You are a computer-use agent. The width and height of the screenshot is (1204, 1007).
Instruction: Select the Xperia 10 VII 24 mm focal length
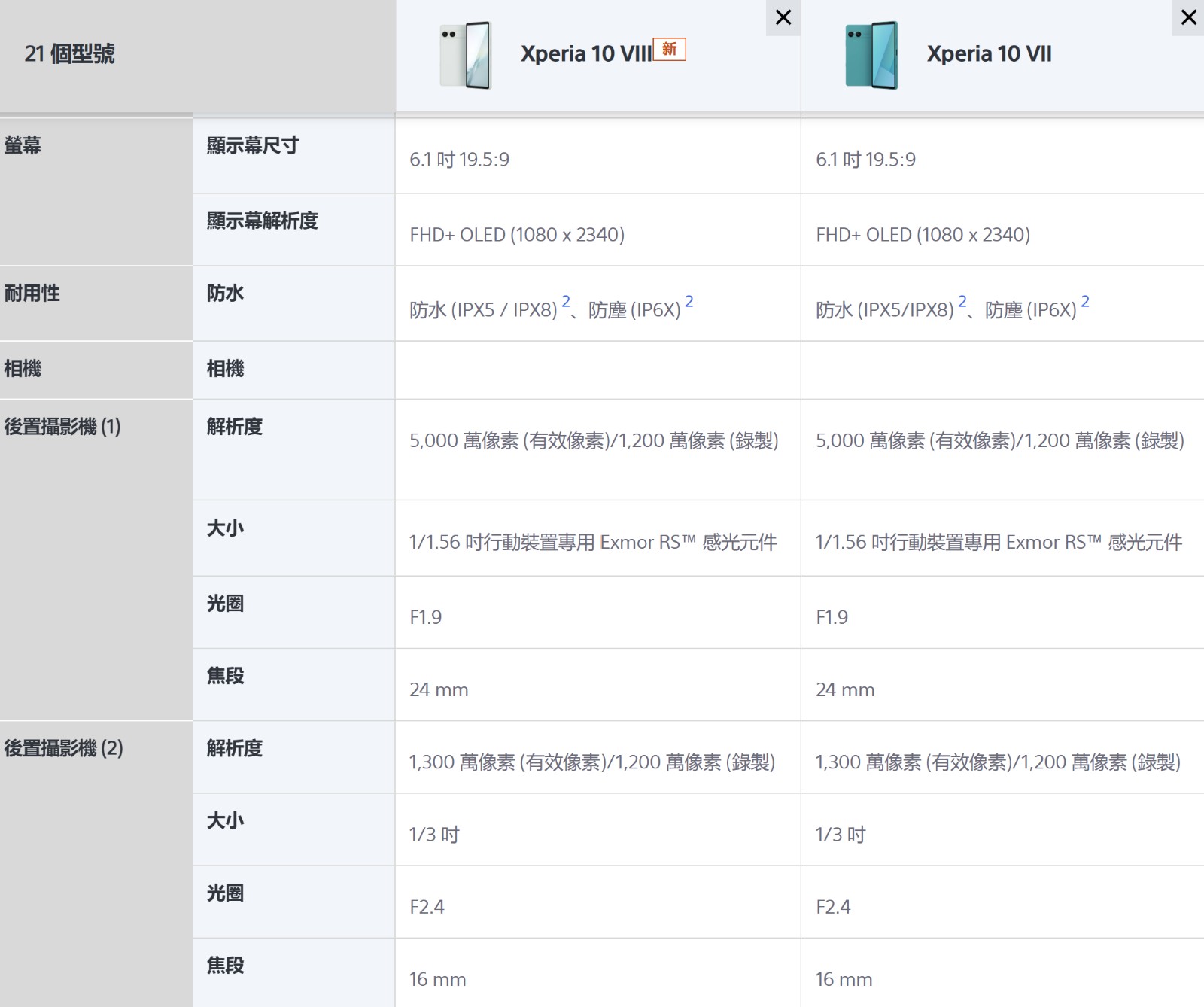[845, 689]
